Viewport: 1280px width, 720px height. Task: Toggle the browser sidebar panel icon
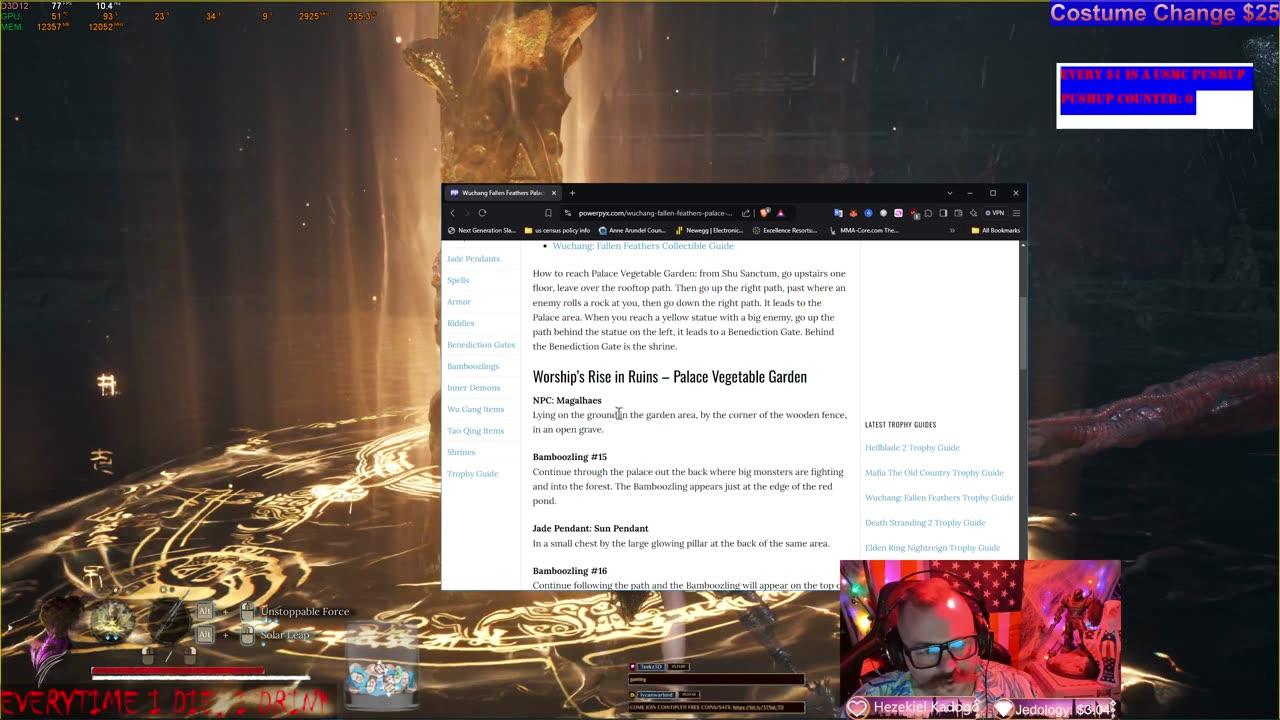[x=943, y=212]
